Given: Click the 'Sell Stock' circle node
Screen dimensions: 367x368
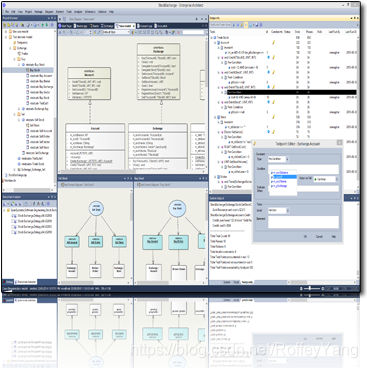Looking at the screenshot, I should [x=96, y=208].
